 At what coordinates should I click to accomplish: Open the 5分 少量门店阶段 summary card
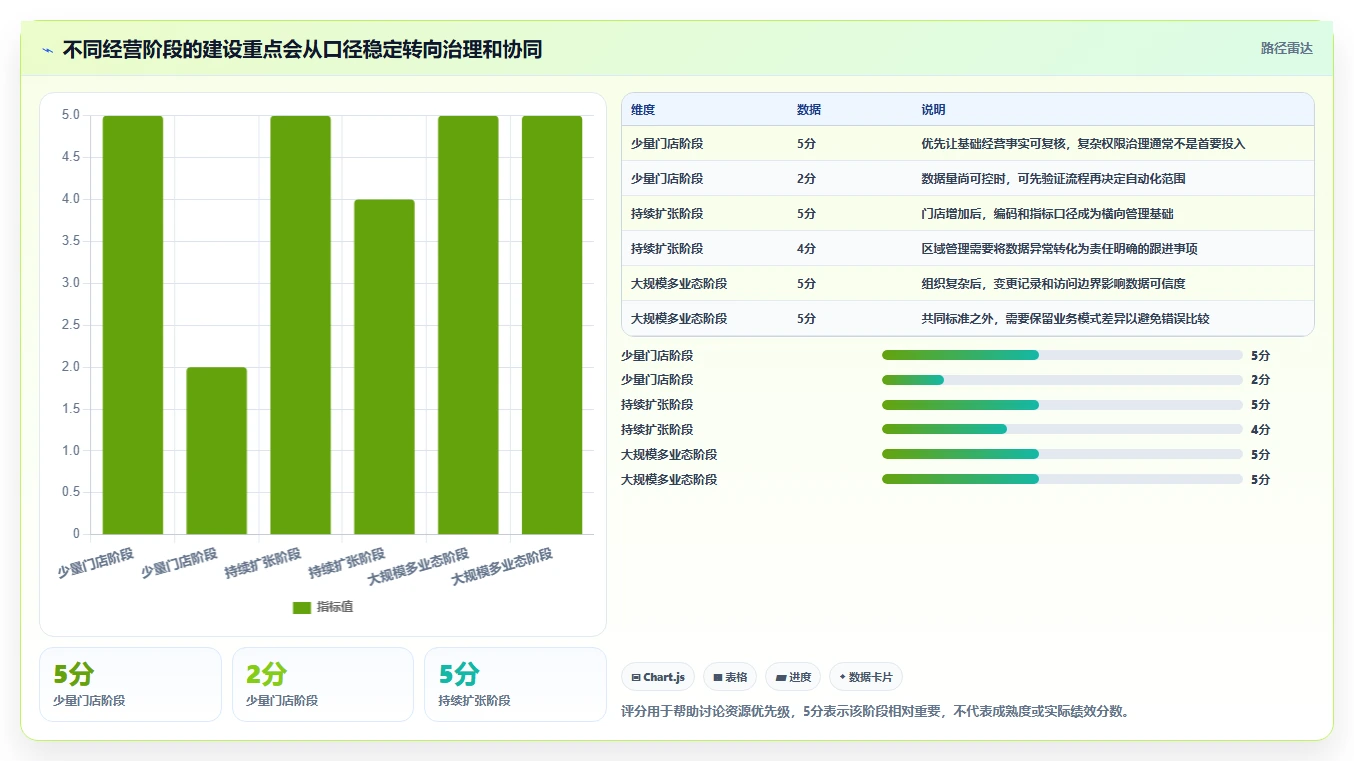click(x=130, y=684)
